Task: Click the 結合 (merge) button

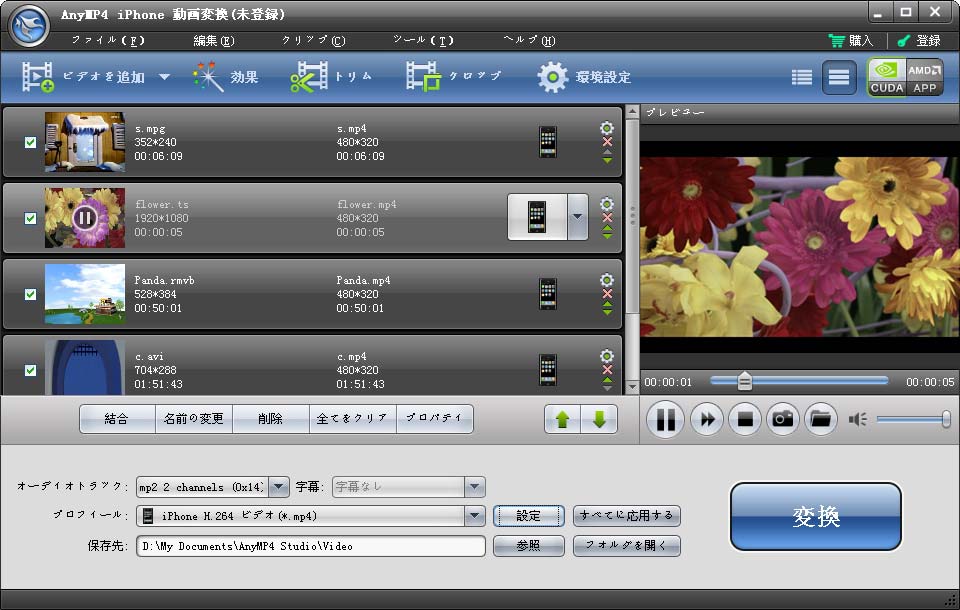Action: [117, 419]
